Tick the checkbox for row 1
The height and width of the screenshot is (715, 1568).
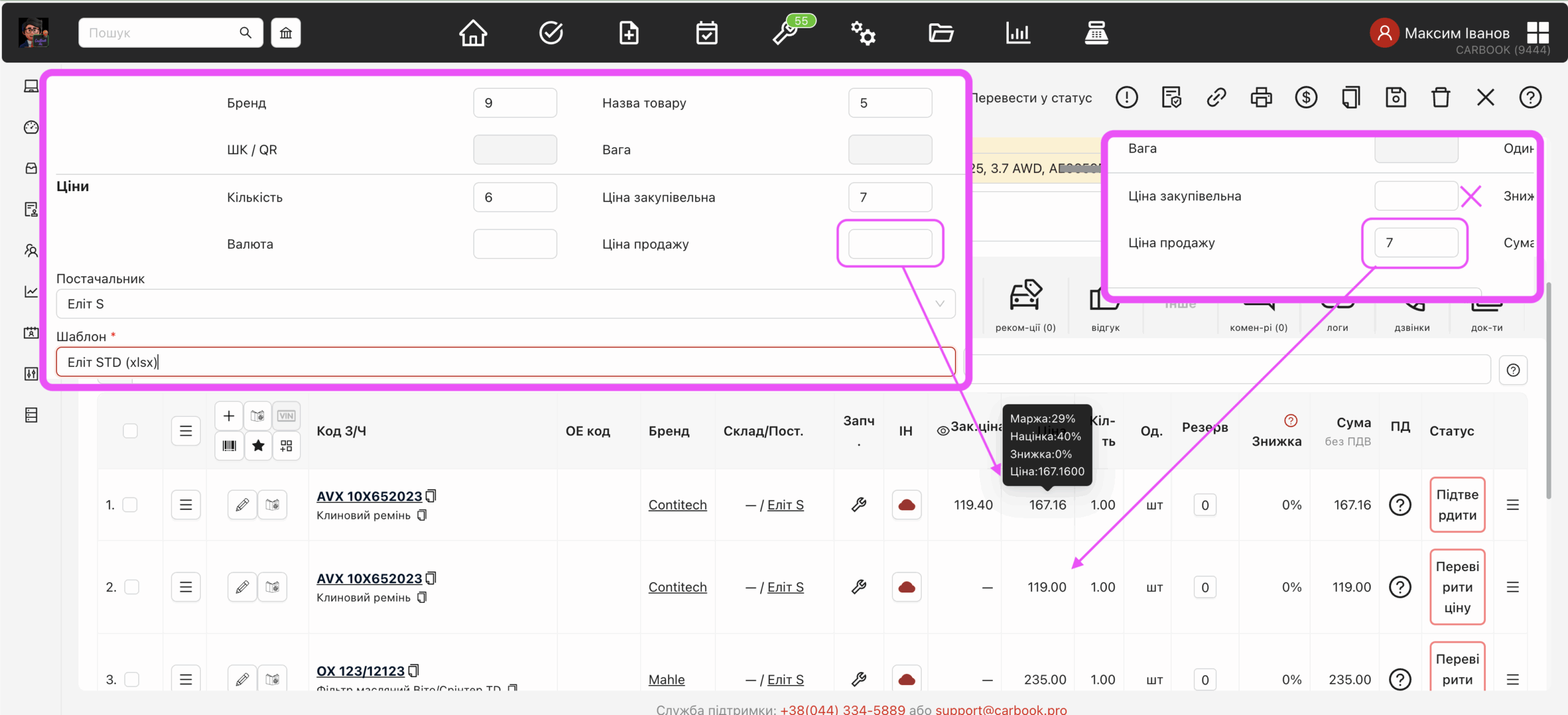(x=130, y=505)
